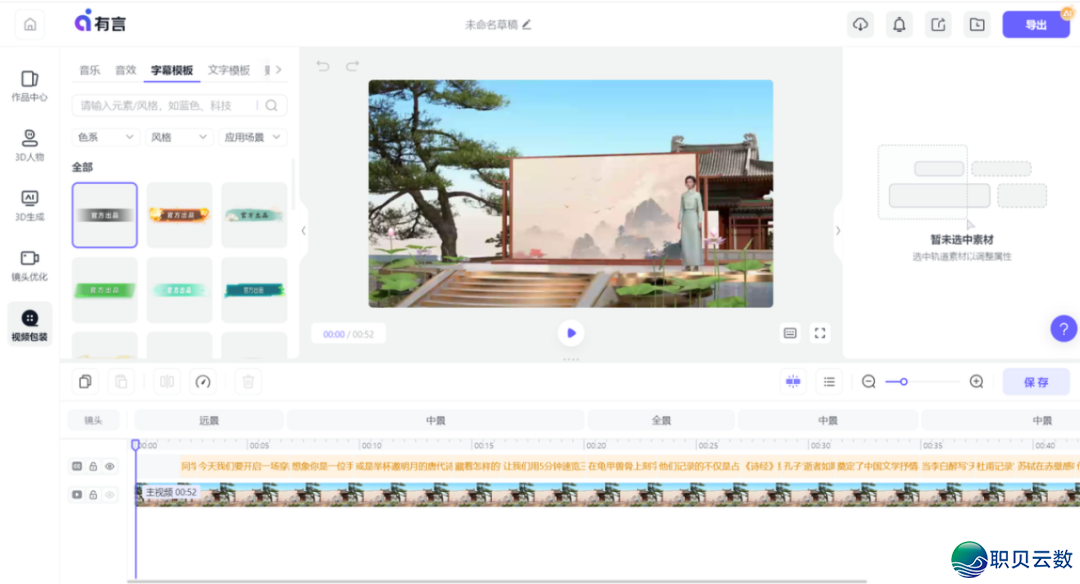This screenshot has height=584, width=1080.
Task: Click the cloud download icon in top bar
Action: click(x=860, y=23)
